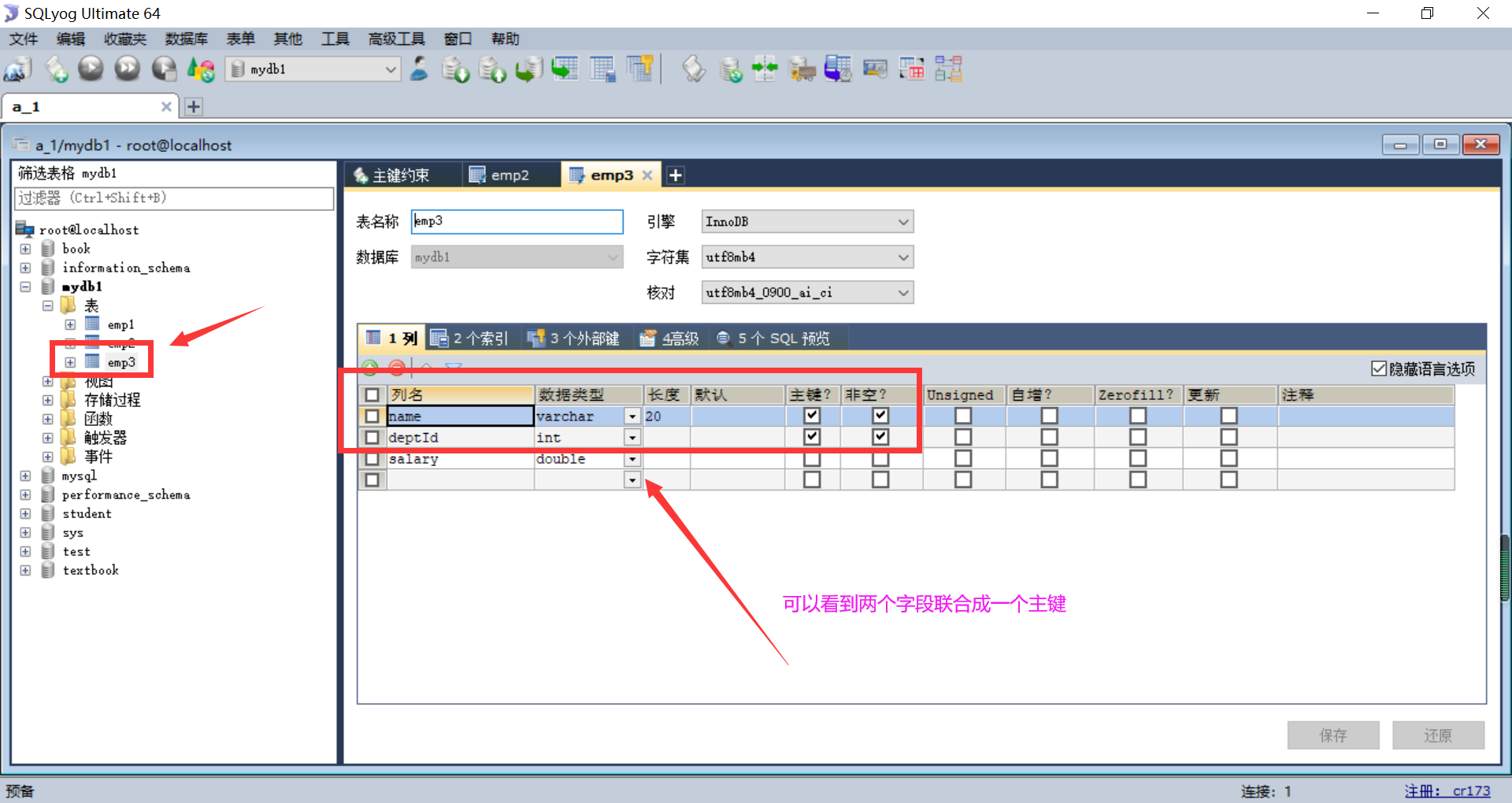1512x803 pixels.
Task: Click the table name field containing emp3
Action: tap(517, 221)
